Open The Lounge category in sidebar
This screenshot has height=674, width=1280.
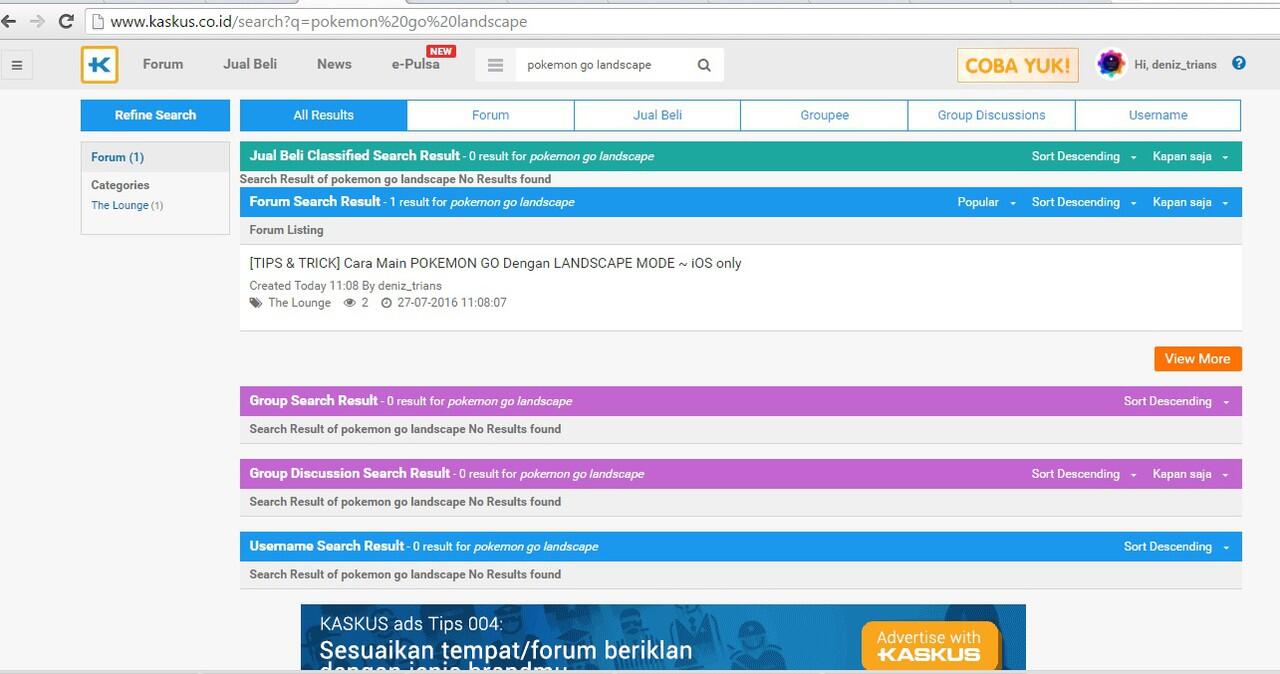click(x=119, y=205)
